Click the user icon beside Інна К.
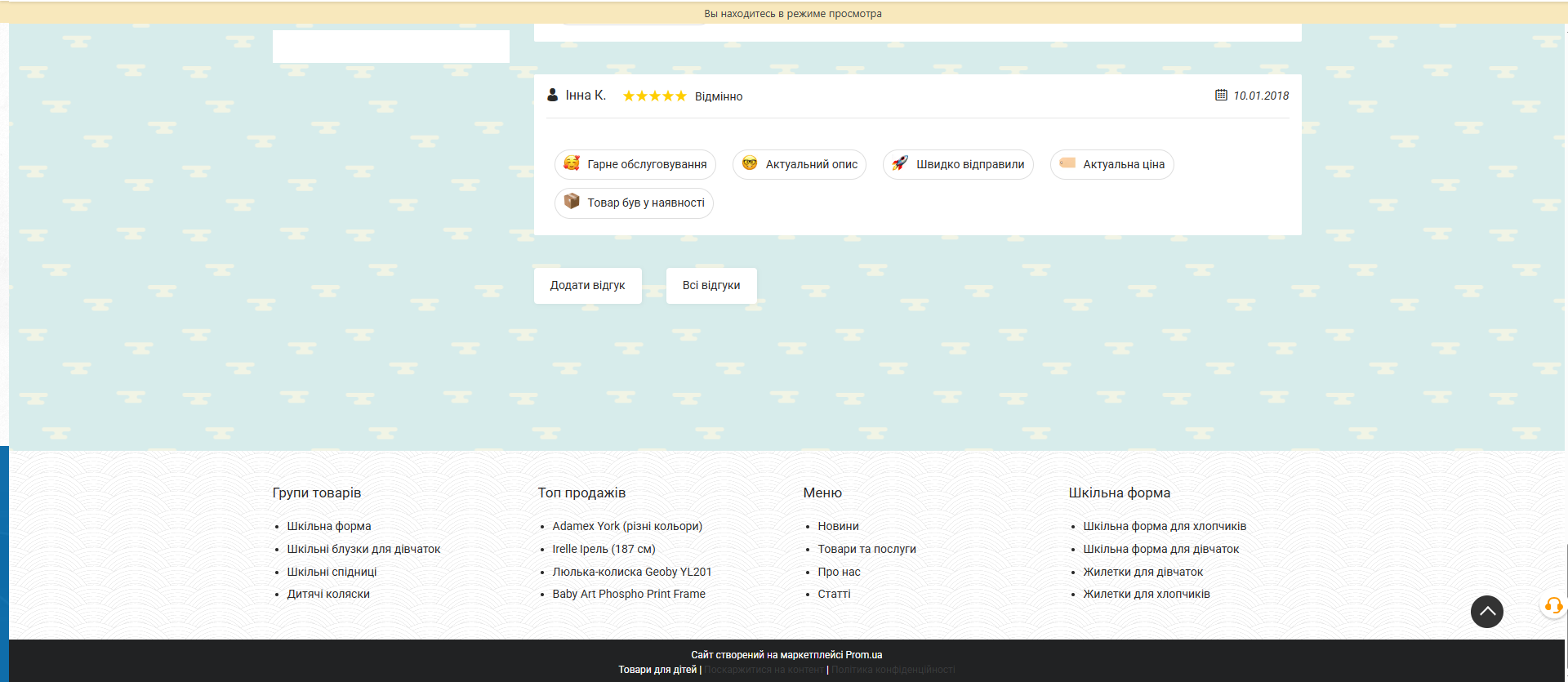The width and height of the screenshot is (1568, 682). click(x=553, y=96)
